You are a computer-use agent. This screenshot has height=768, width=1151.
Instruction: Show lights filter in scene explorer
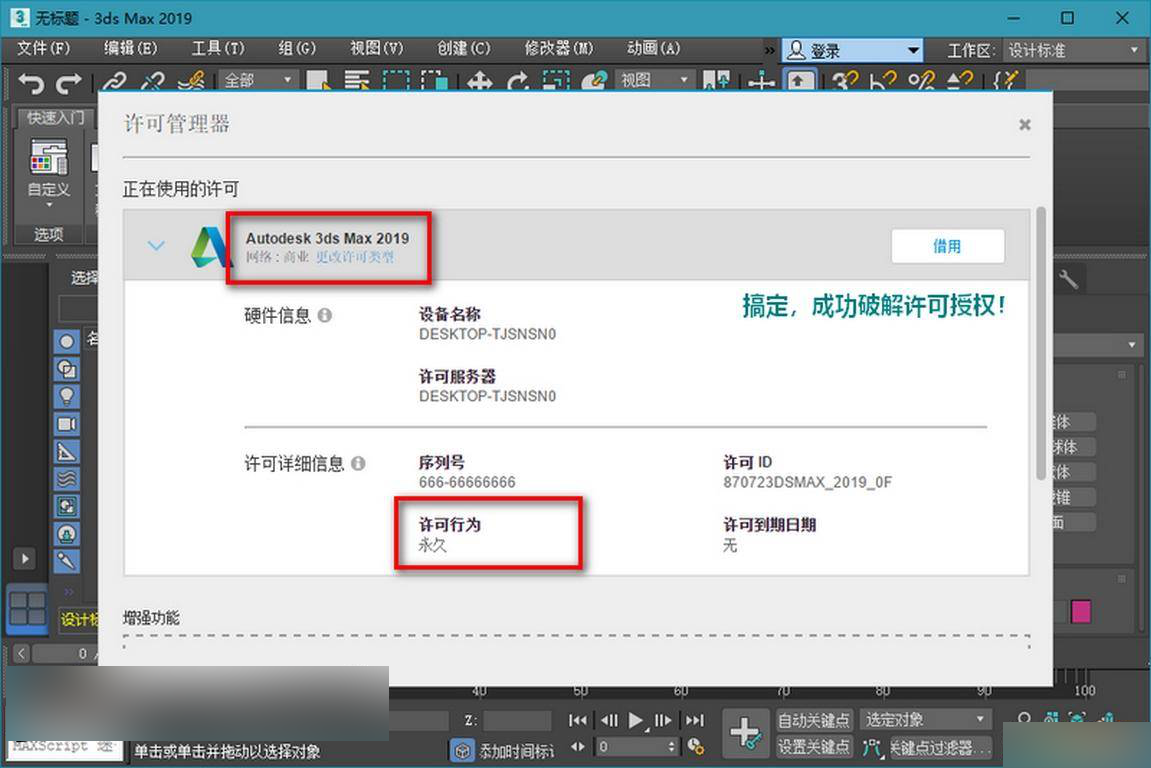[67, 396]
